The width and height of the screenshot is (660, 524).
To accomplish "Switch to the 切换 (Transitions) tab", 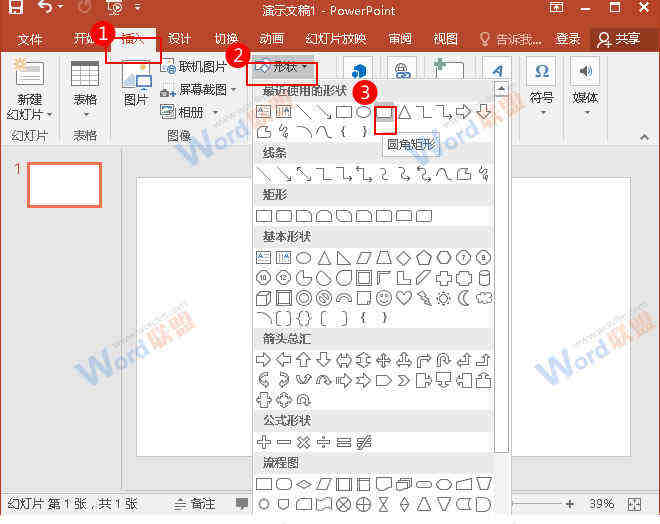I will point(226,39).
